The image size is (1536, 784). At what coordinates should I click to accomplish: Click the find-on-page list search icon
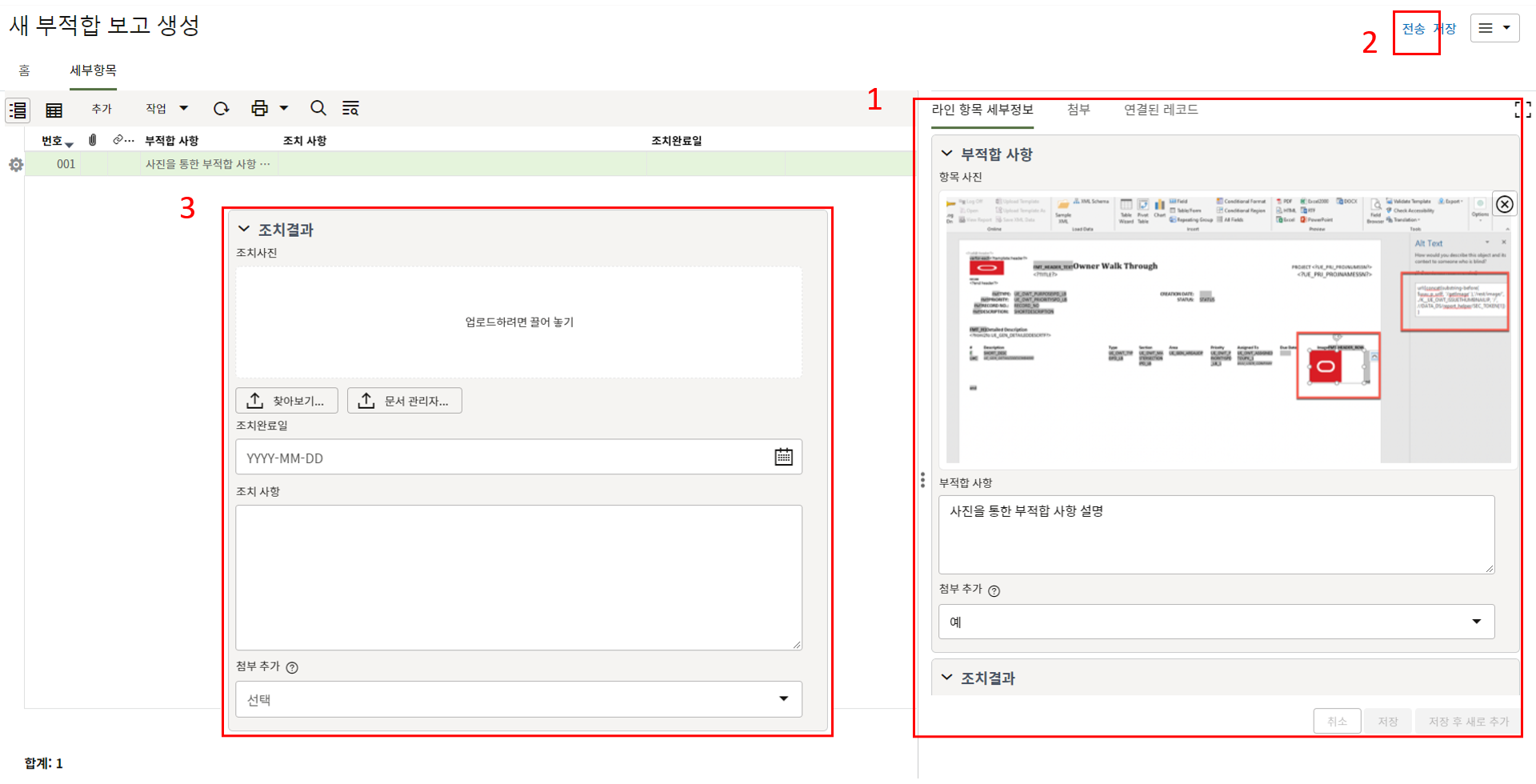coord(350,109)
